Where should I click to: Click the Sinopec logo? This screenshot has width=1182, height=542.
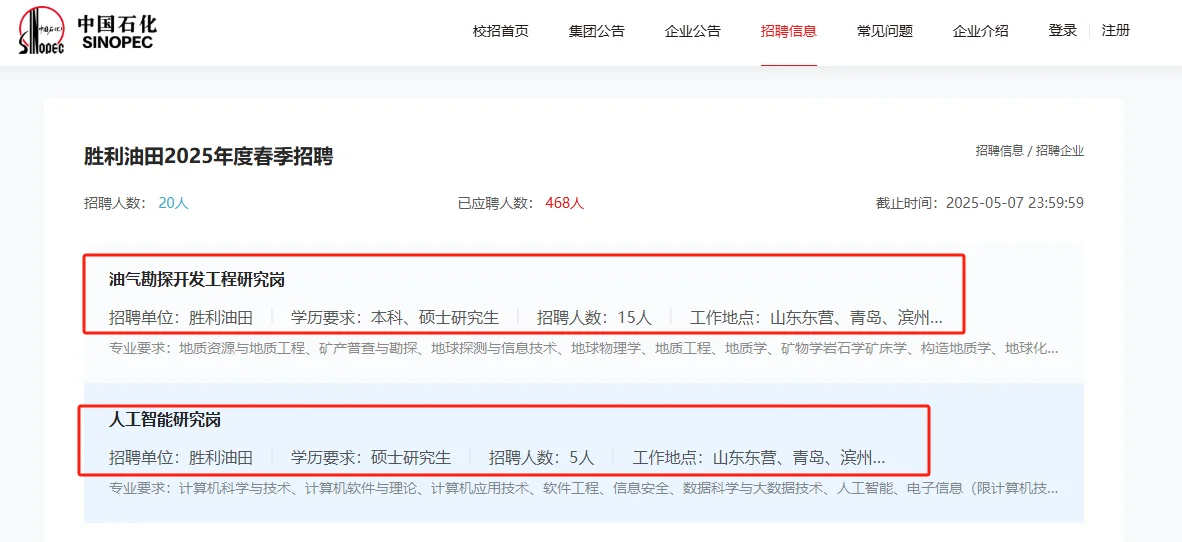(87, 32)
